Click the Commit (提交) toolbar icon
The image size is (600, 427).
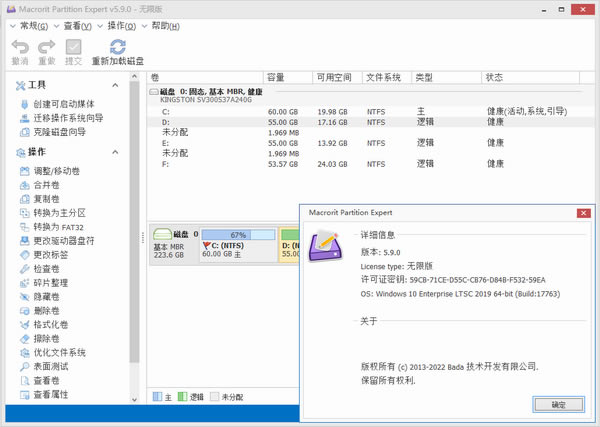pyautogui.click(x=73, y=47)
